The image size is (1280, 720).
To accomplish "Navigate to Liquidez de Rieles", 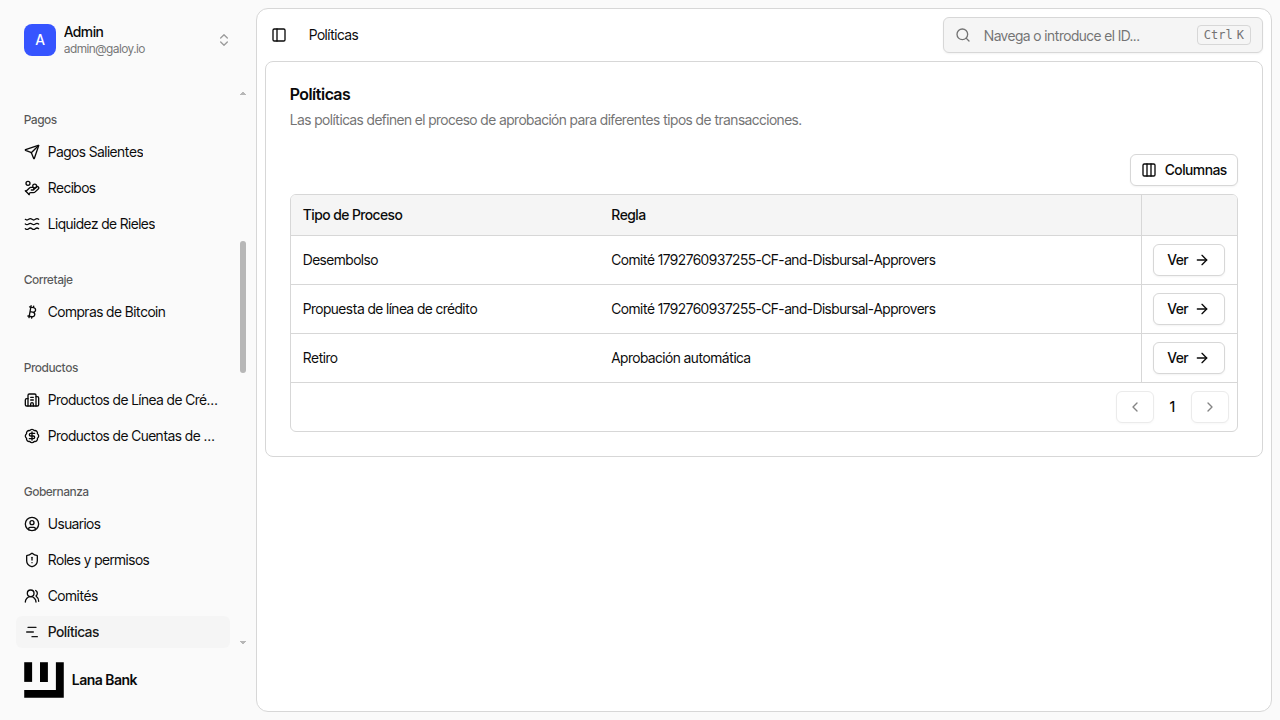I will coord(123,224).
